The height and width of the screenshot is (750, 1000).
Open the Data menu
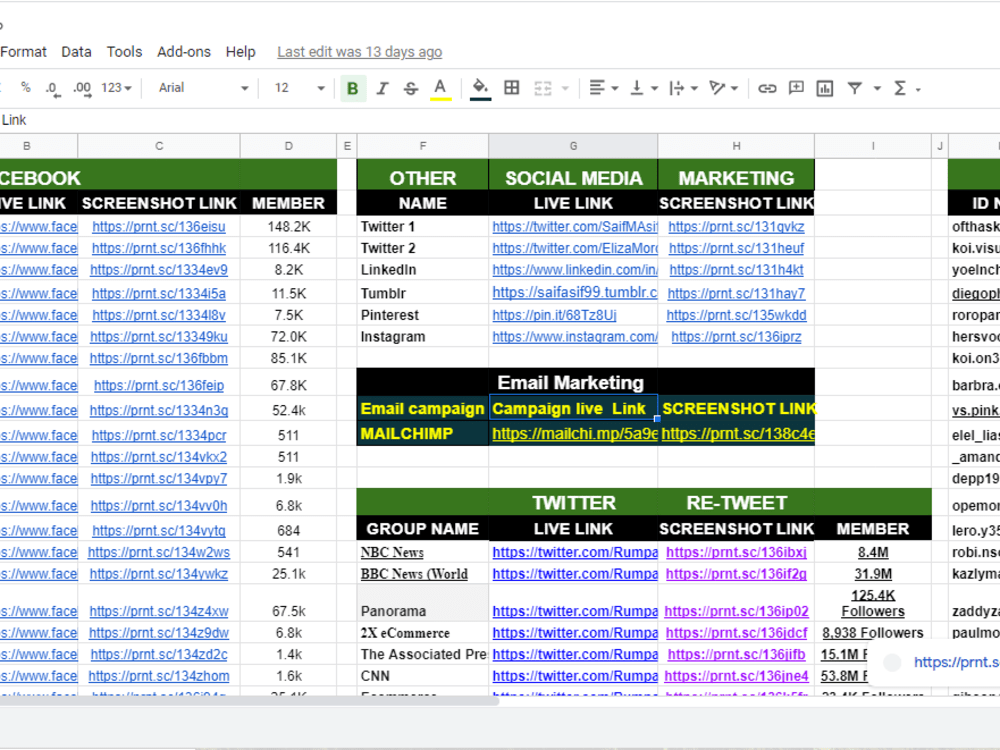point(76,52)
